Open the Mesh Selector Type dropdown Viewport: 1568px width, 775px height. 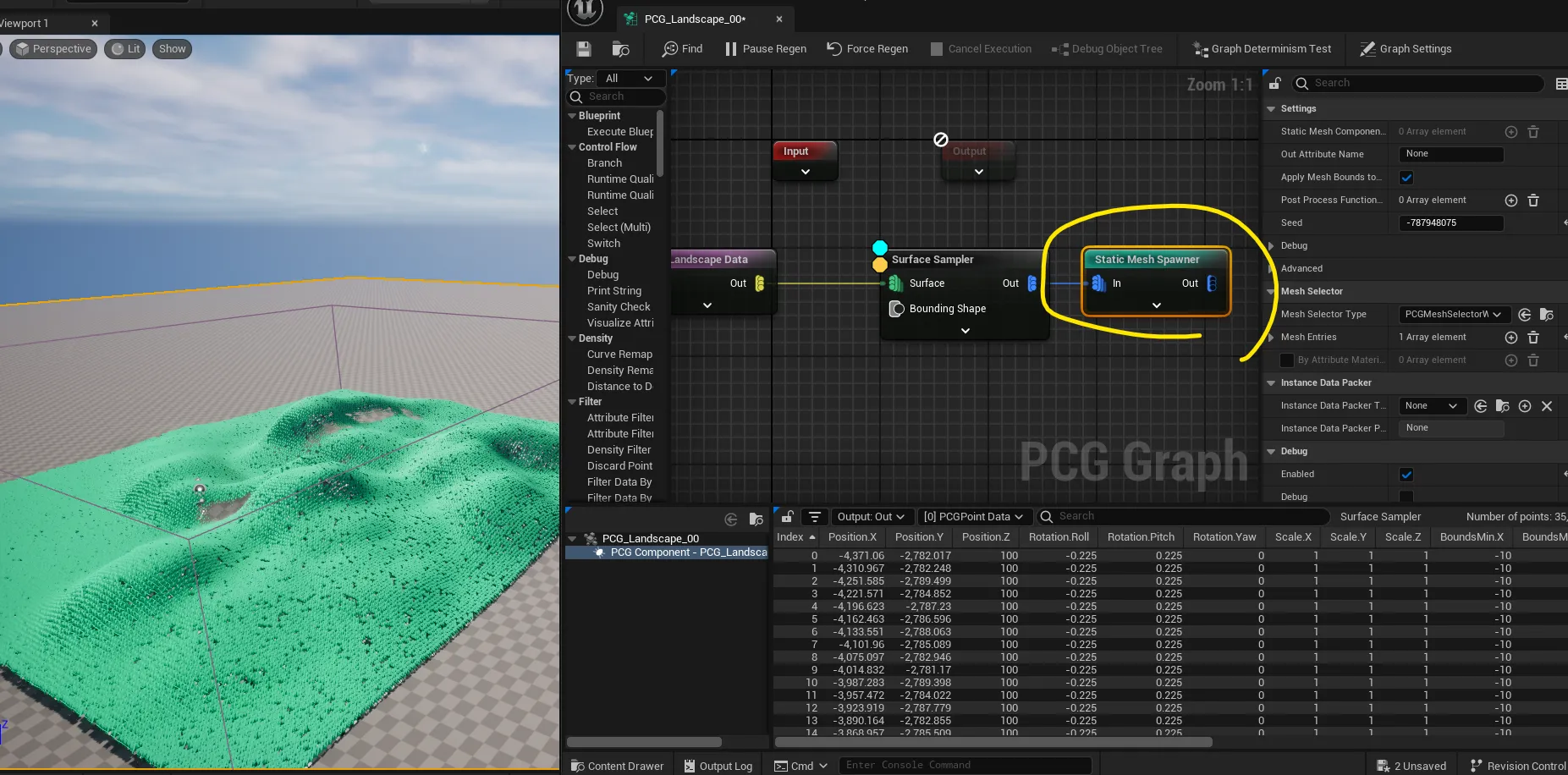pos(1454,315)
